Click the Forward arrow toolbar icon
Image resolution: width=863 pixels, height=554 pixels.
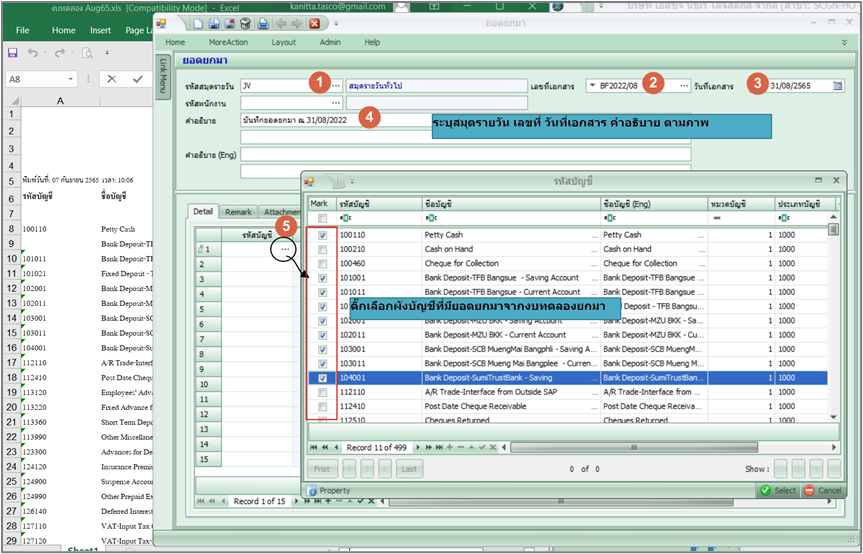click(x=297, y=23)
